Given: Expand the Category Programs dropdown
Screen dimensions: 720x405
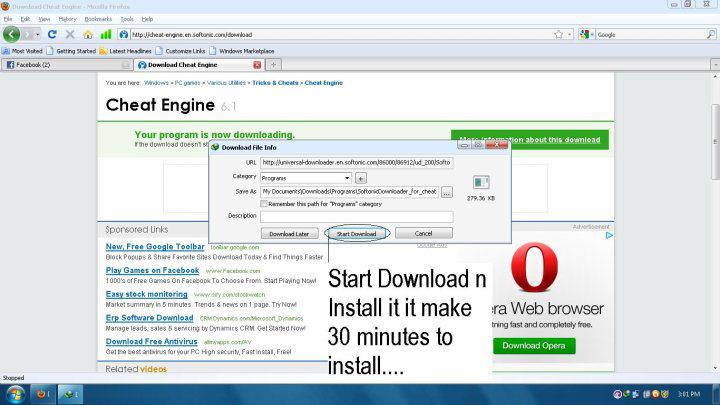Looking at the screenshot, I should (347, 178).
